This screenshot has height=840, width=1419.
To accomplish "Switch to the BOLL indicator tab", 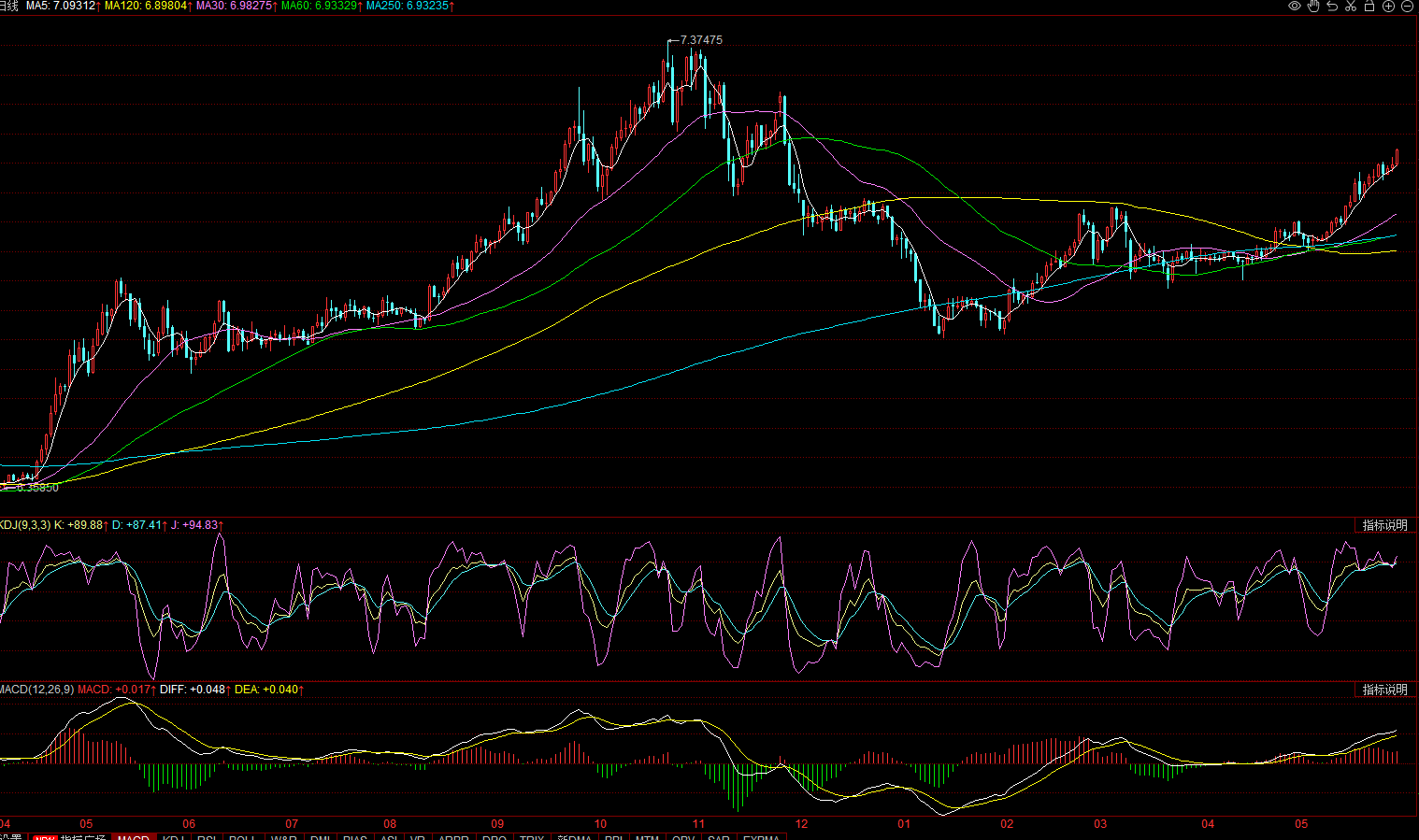I will [x=243, y=836].
